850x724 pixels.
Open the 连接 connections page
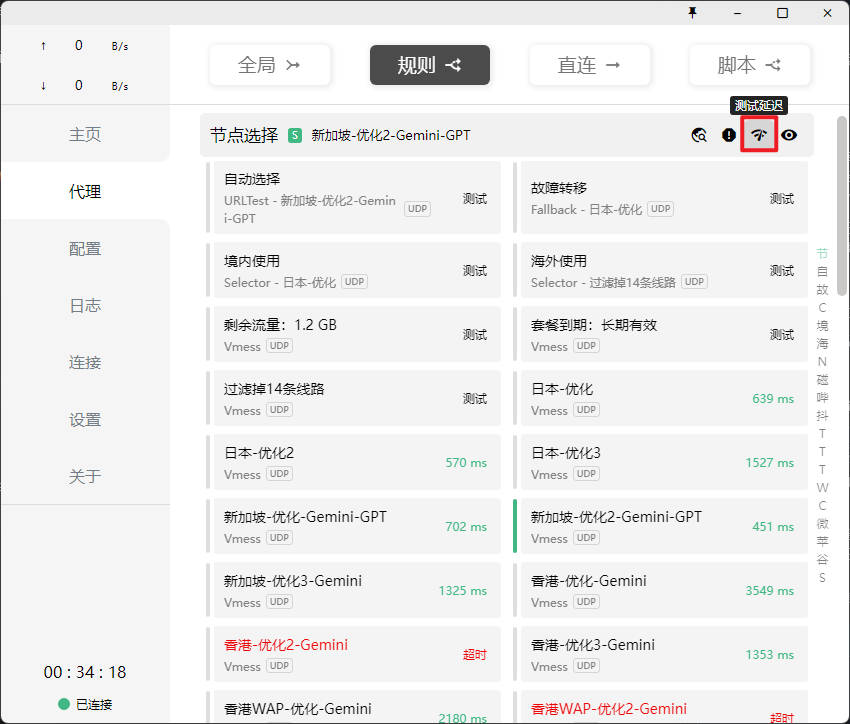coord(85,363)
